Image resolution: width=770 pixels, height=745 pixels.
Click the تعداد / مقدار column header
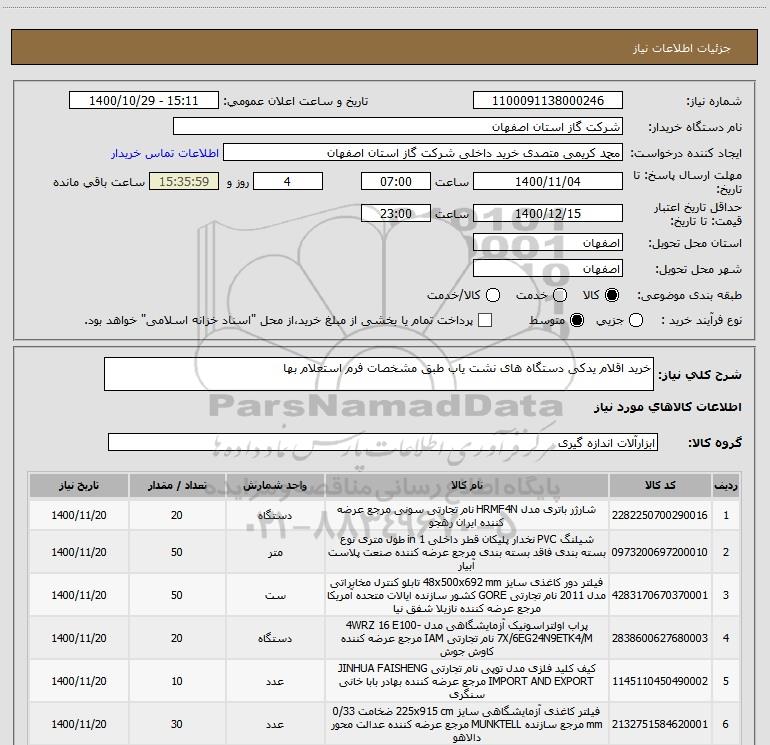pyautogui.click(x=177, y=485)
